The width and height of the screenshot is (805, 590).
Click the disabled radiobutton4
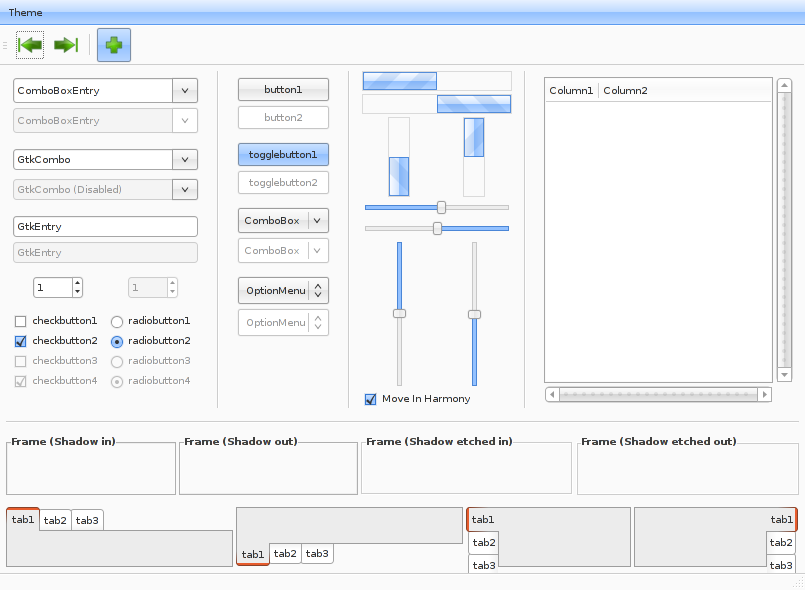pos(117,382)
